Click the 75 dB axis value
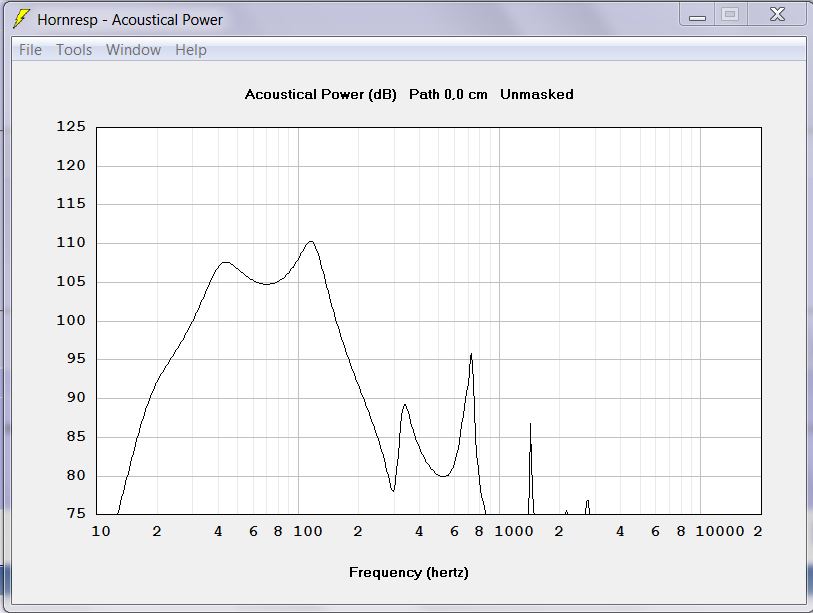The height and width of the screenshot is (613, 813). (x=76, y=513)
